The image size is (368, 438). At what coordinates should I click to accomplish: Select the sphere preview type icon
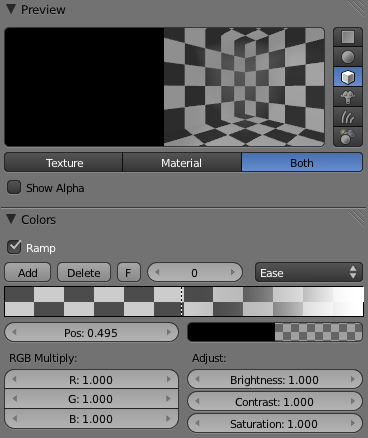(348, 57)
